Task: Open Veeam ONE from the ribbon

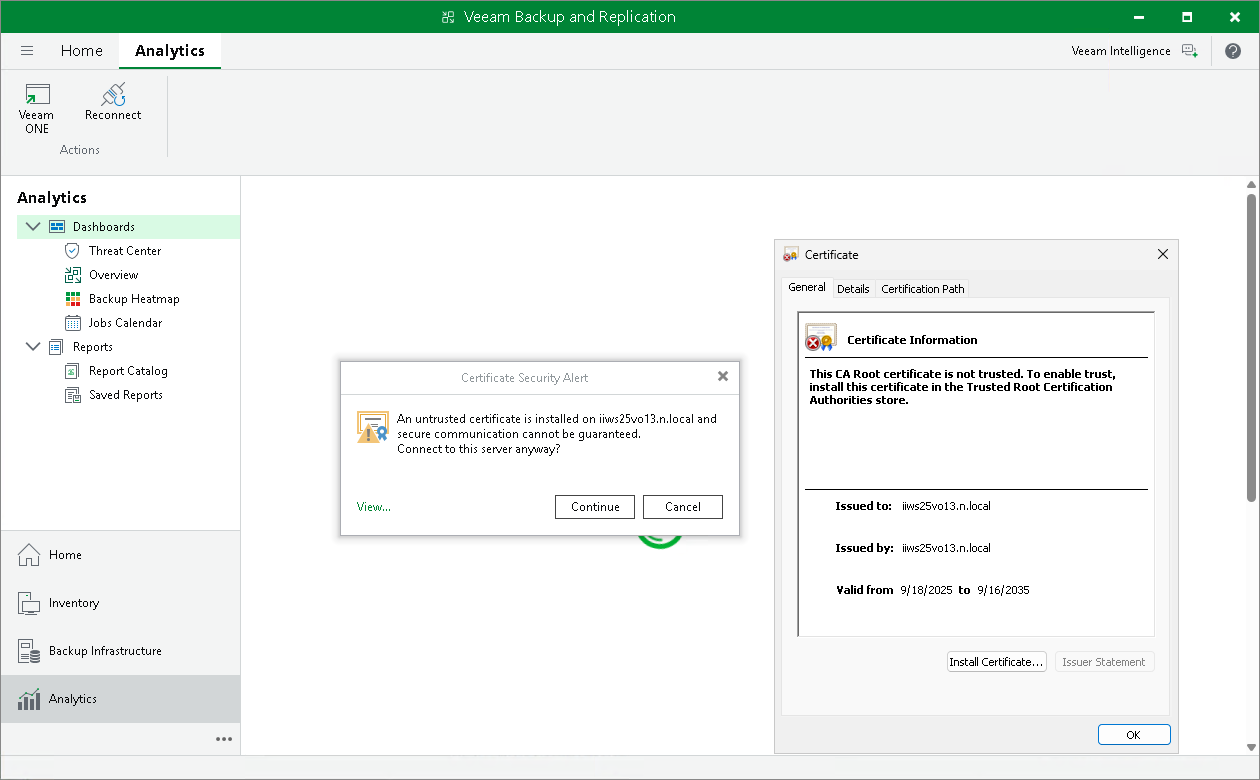Action: (37, 108)
